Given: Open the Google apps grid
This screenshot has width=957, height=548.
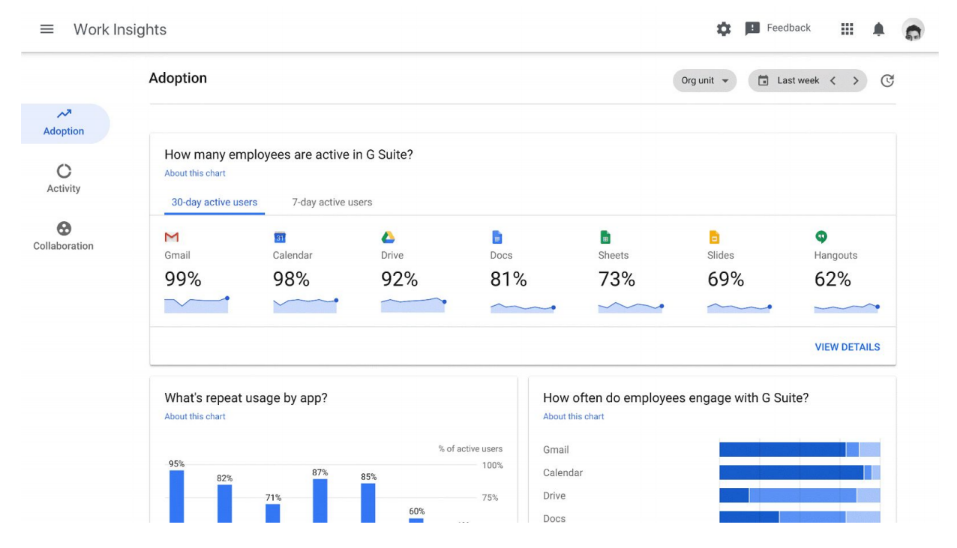Looking at the screenshot, I should [x=847, y=29].
